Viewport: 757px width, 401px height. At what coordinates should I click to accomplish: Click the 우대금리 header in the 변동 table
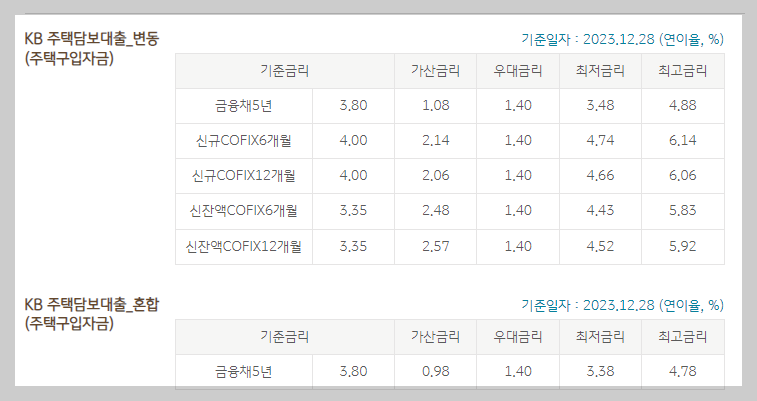click(518, 71)
